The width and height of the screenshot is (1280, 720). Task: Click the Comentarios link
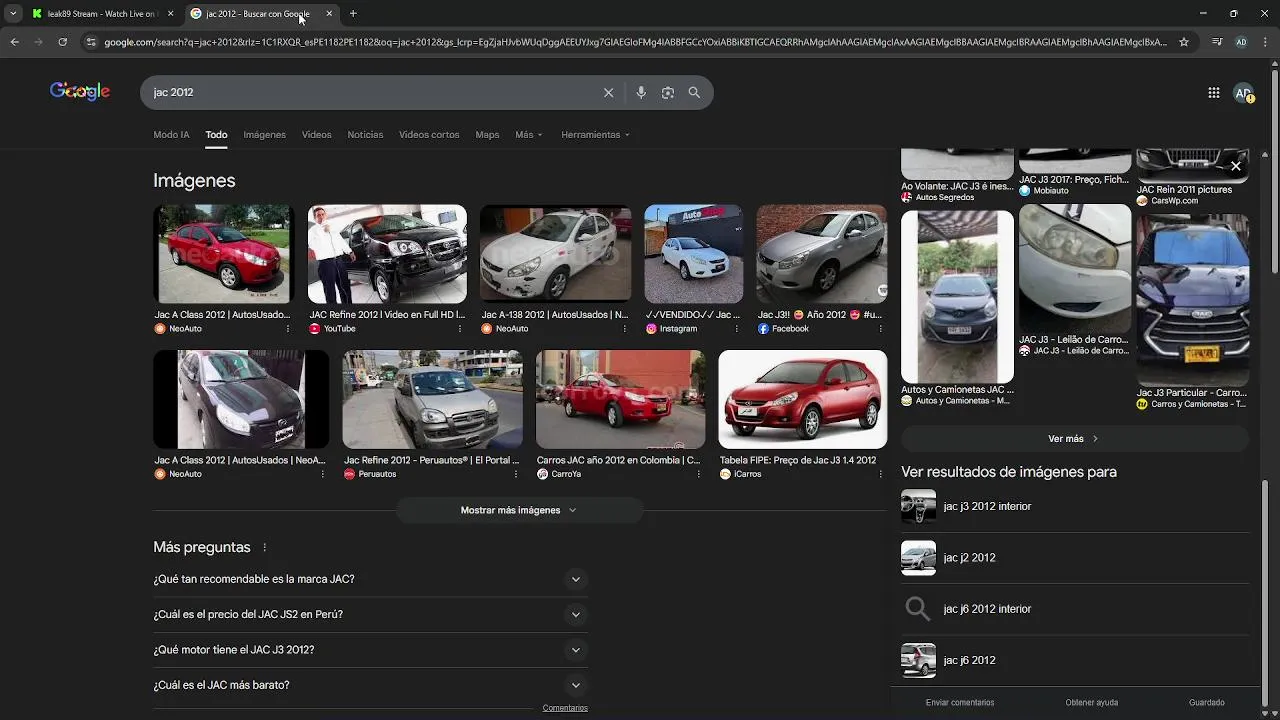pos(565,708)
